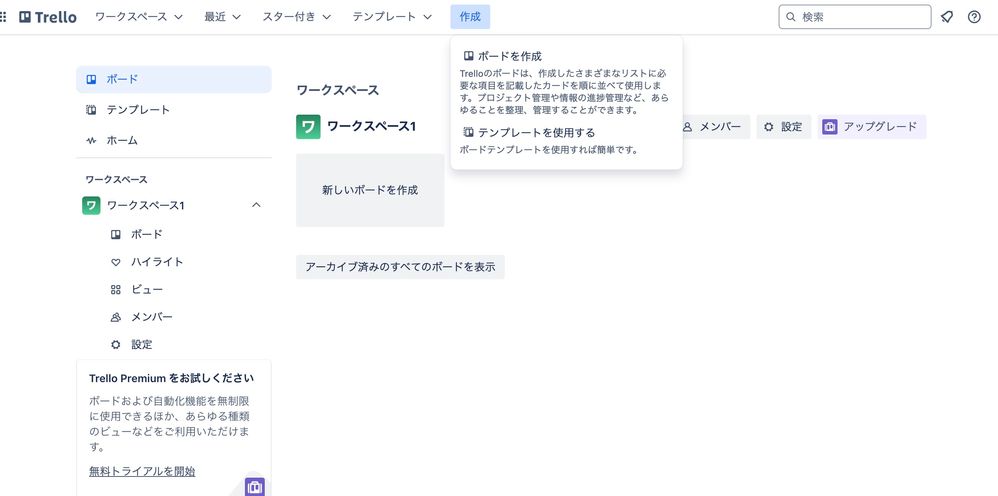The width and height of the screenshot is (998, 496).
Task: Click the board icon in highlighted sidebar item
Action: coord(91,80)
